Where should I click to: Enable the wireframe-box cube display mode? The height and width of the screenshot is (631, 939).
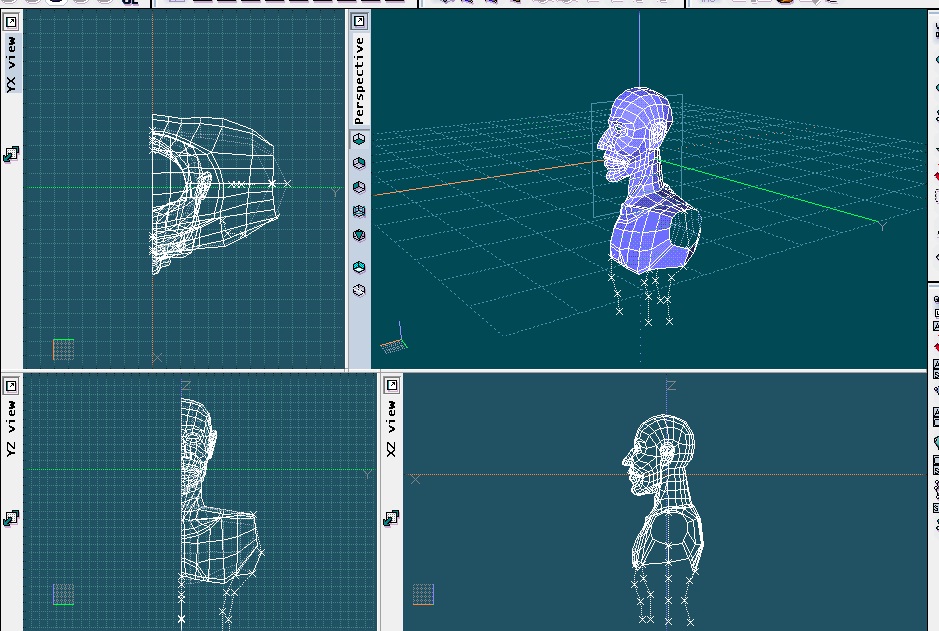(359, 211)
